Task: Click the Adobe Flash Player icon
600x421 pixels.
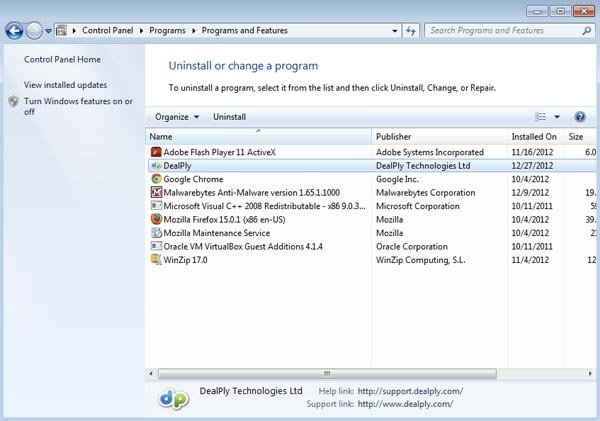Action: (156, 152)
